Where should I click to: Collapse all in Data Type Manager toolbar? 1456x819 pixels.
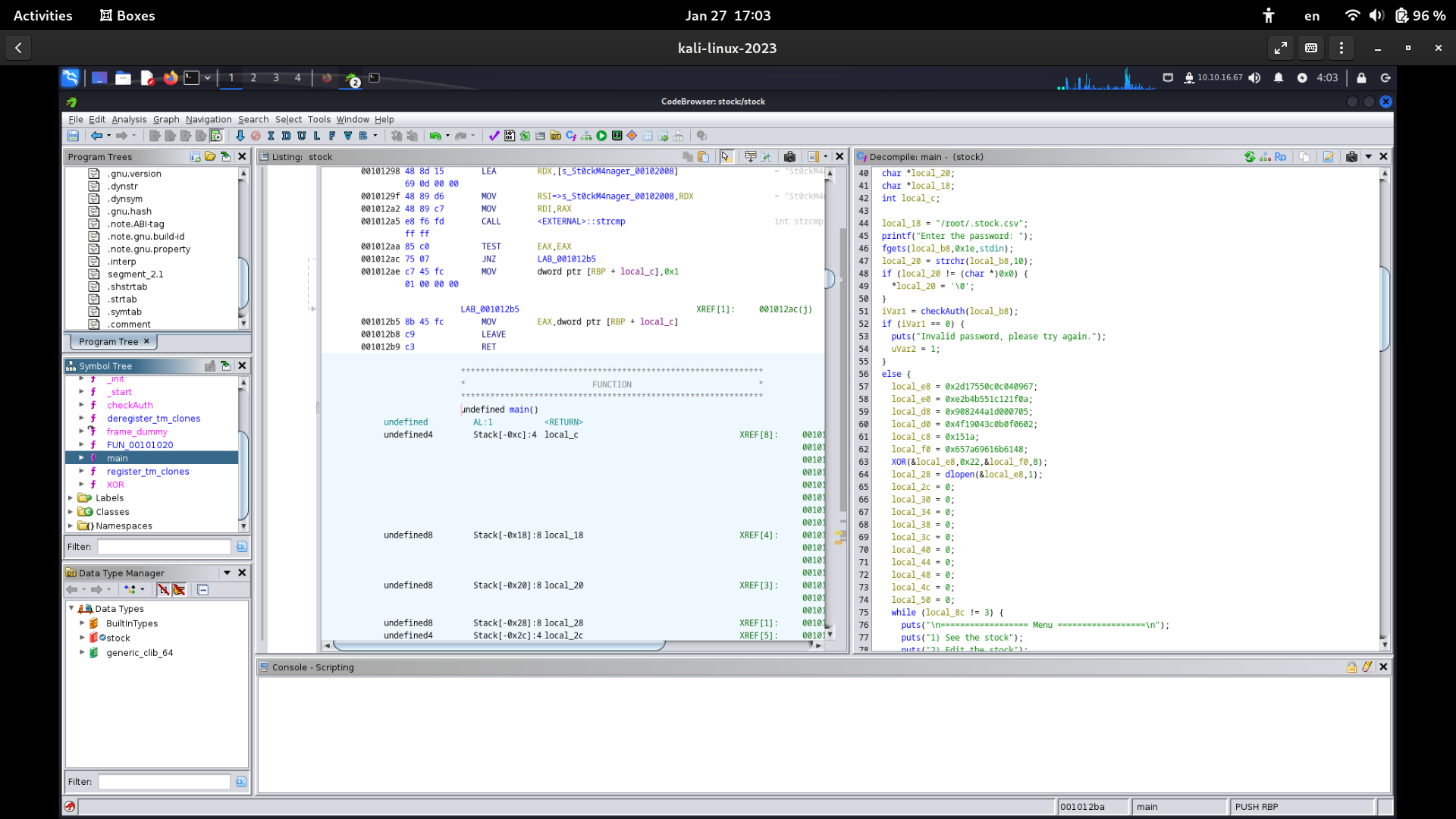[202, 590]
